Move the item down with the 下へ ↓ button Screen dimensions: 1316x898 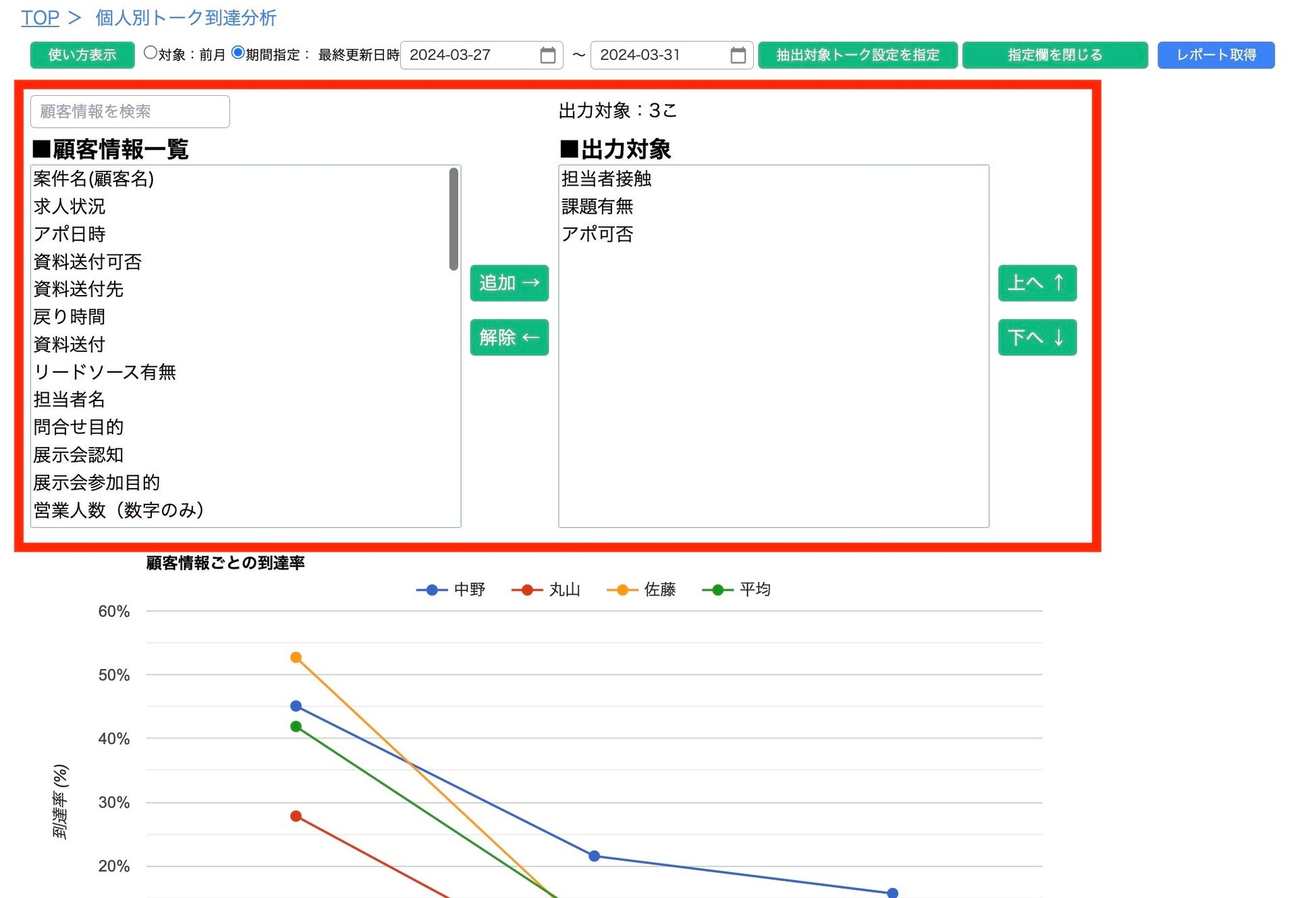1037,337
